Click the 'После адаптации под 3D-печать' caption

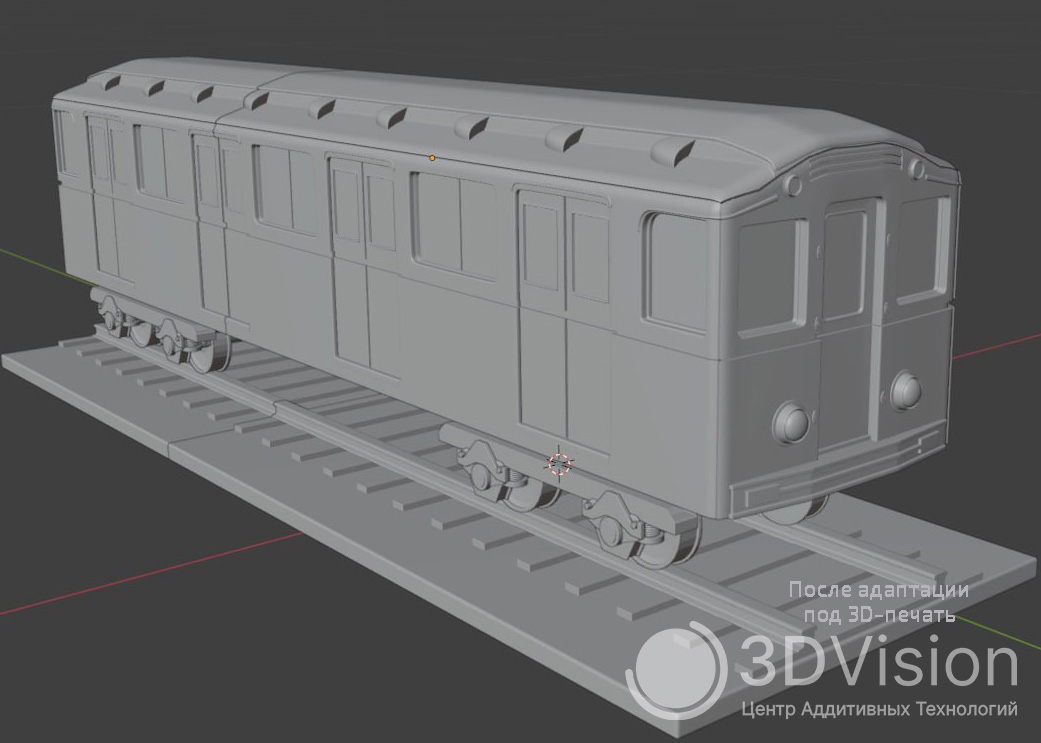point(879,602)
